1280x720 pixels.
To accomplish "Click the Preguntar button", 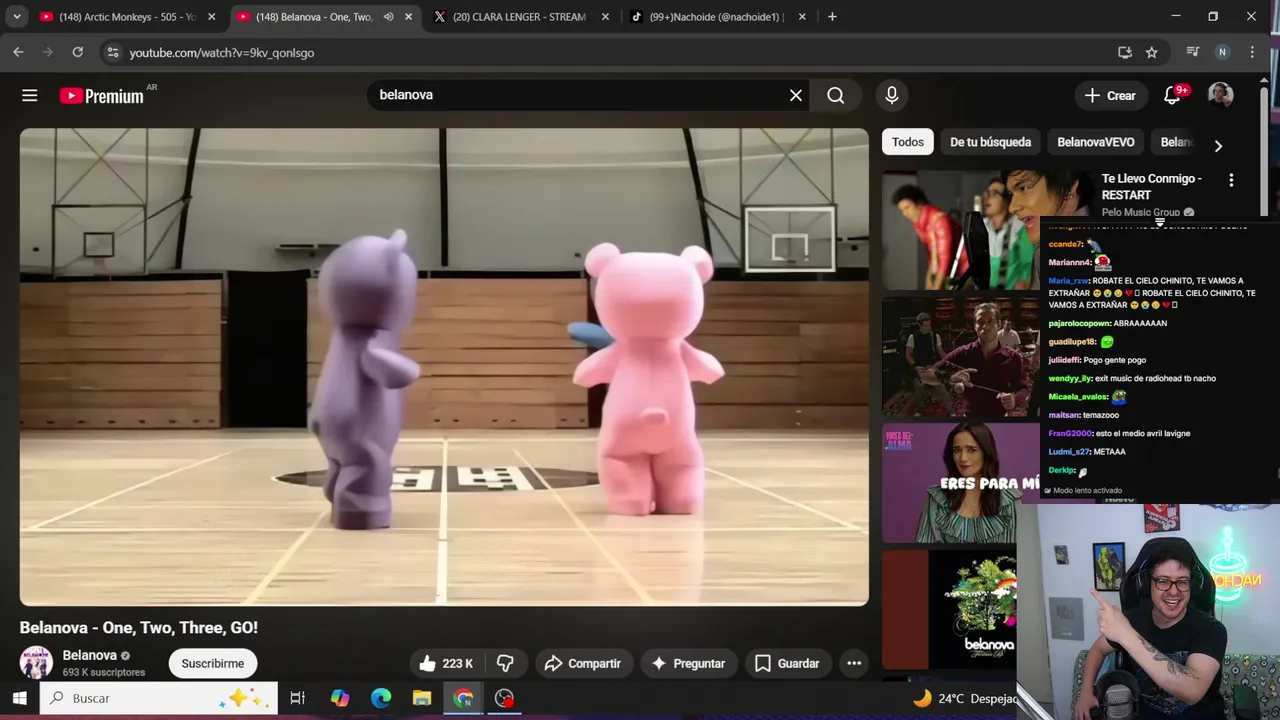I will 688,663.
